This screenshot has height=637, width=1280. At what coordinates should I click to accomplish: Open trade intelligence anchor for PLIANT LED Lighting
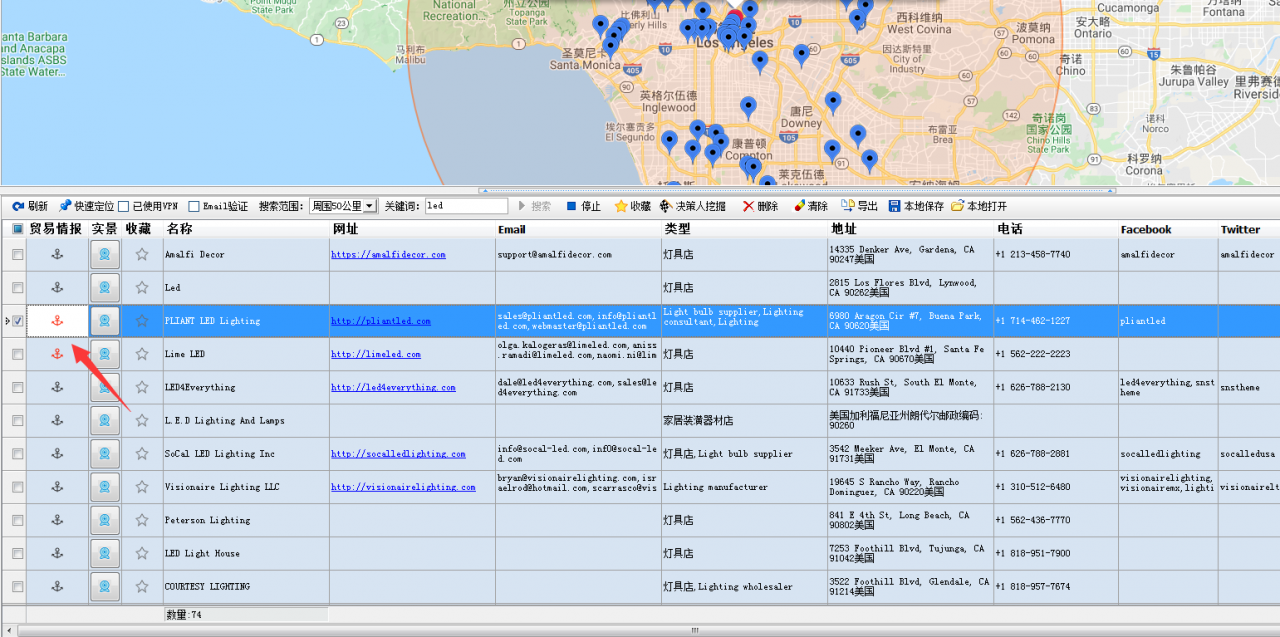coord(57,321)
